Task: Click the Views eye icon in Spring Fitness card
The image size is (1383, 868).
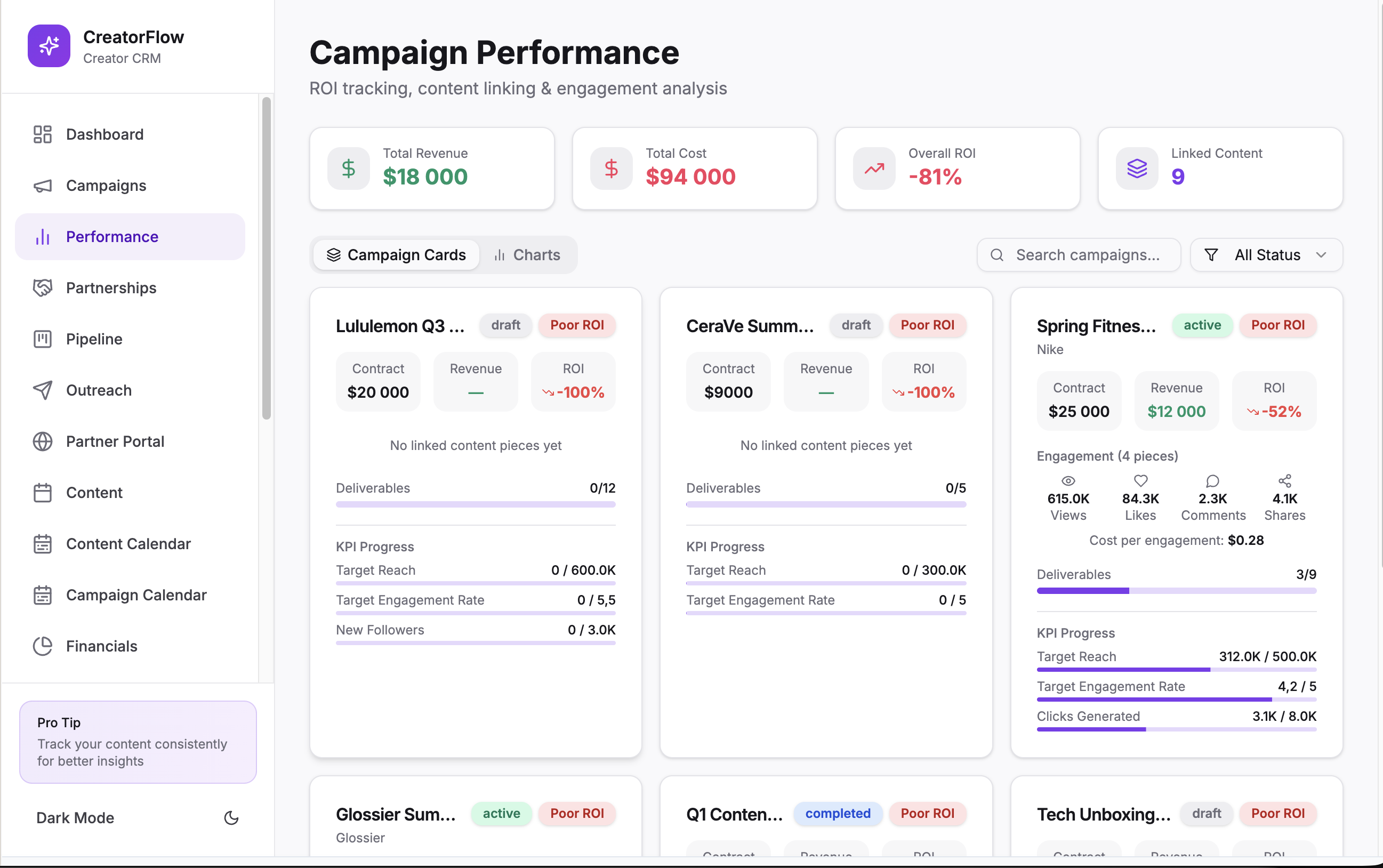Action: click(1068, 481)
